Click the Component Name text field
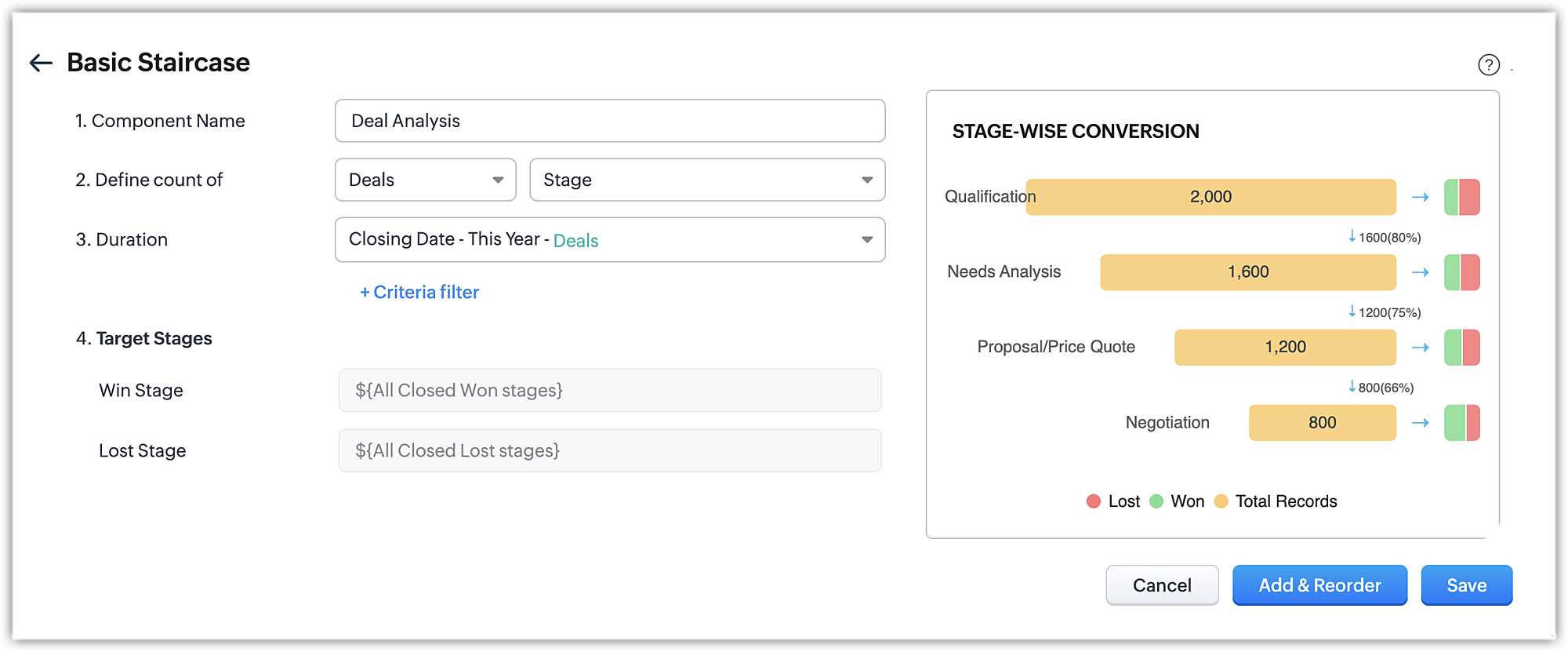1568x652 pixels. pyautogui.click(x=609, y=121)
